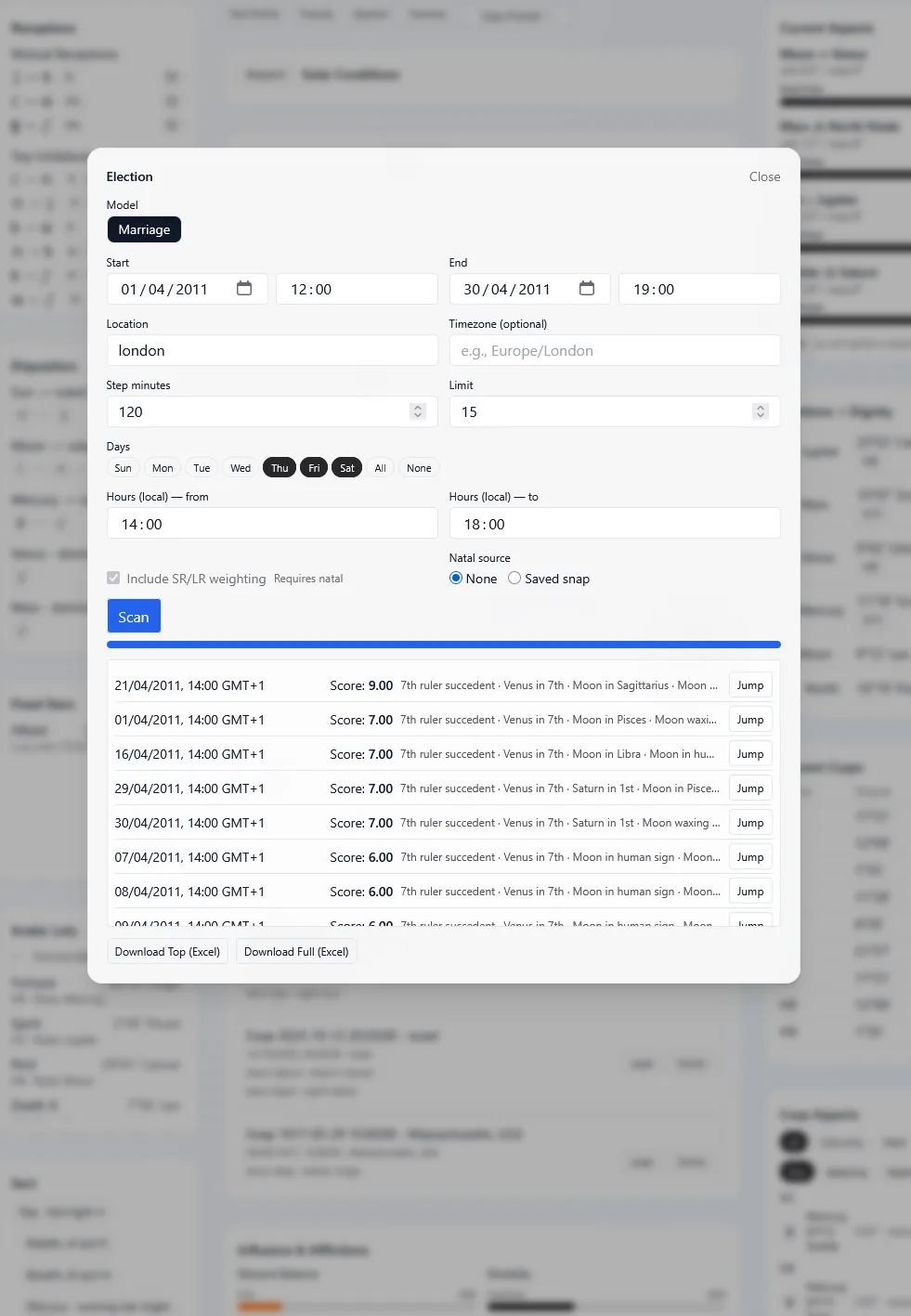Viewport: 911px width, 1316px height.
Task: Open the Start date calendar picker
Action: (x=244, y=289)
